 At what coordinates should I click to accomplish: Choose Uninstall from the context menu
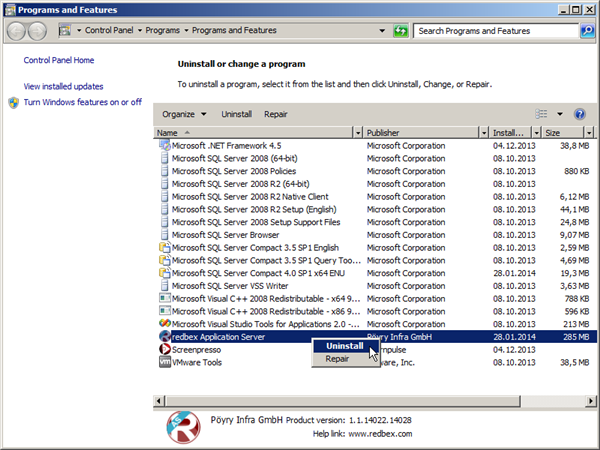click(345, 346)
